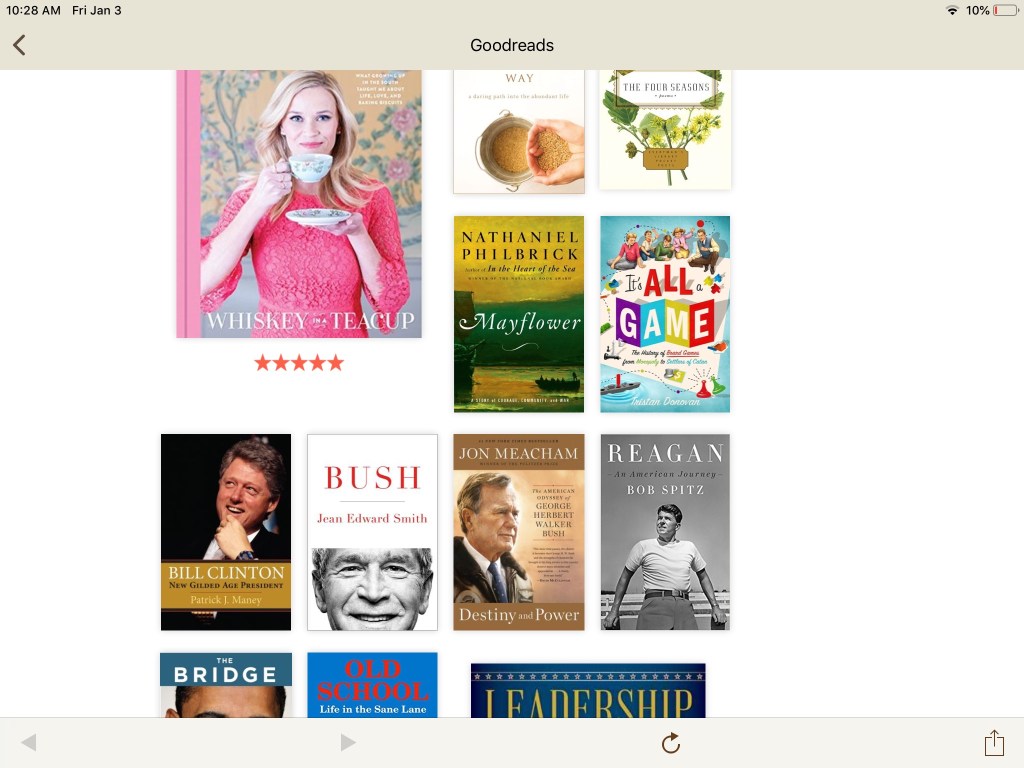Screen dimensions: 1024x768
Task: Tap the Goodreads page title
Action: (512, 45)
